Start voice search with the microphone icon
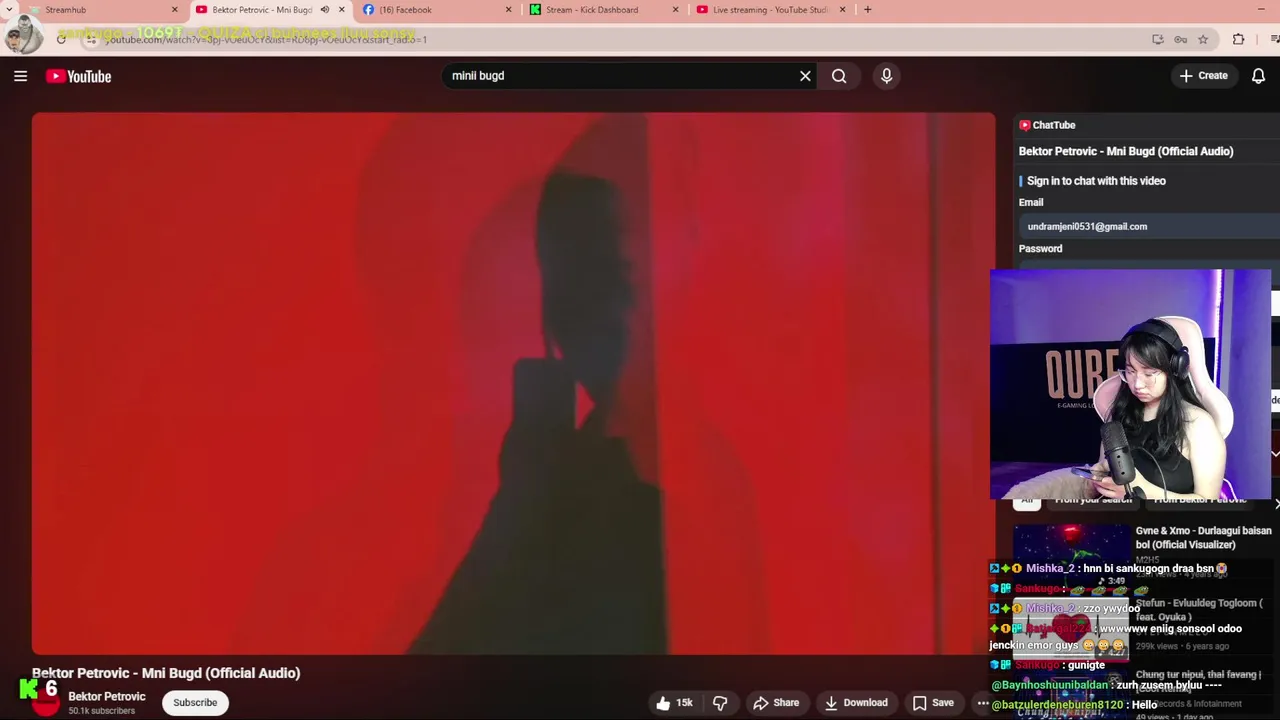The image size is (1280, 720). (x=886, y=76)
